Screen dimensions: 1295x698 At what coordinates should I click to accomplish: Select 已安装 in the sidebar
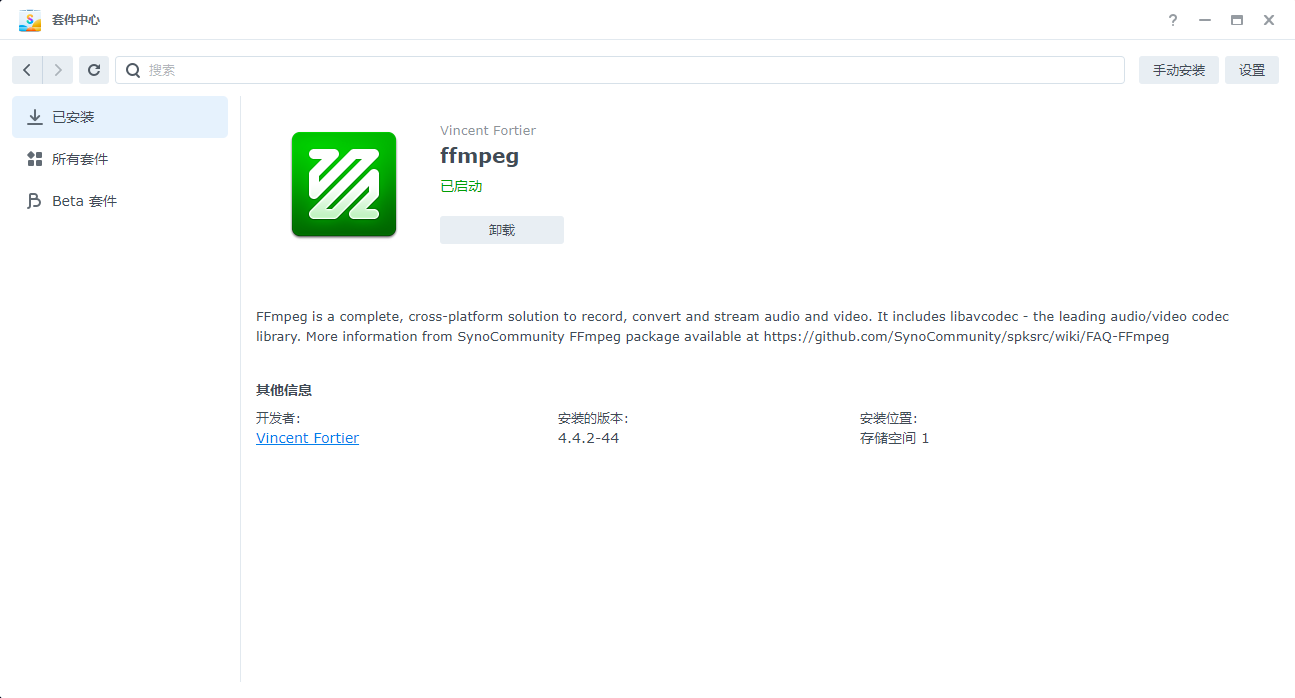click(x=120, y=117)
